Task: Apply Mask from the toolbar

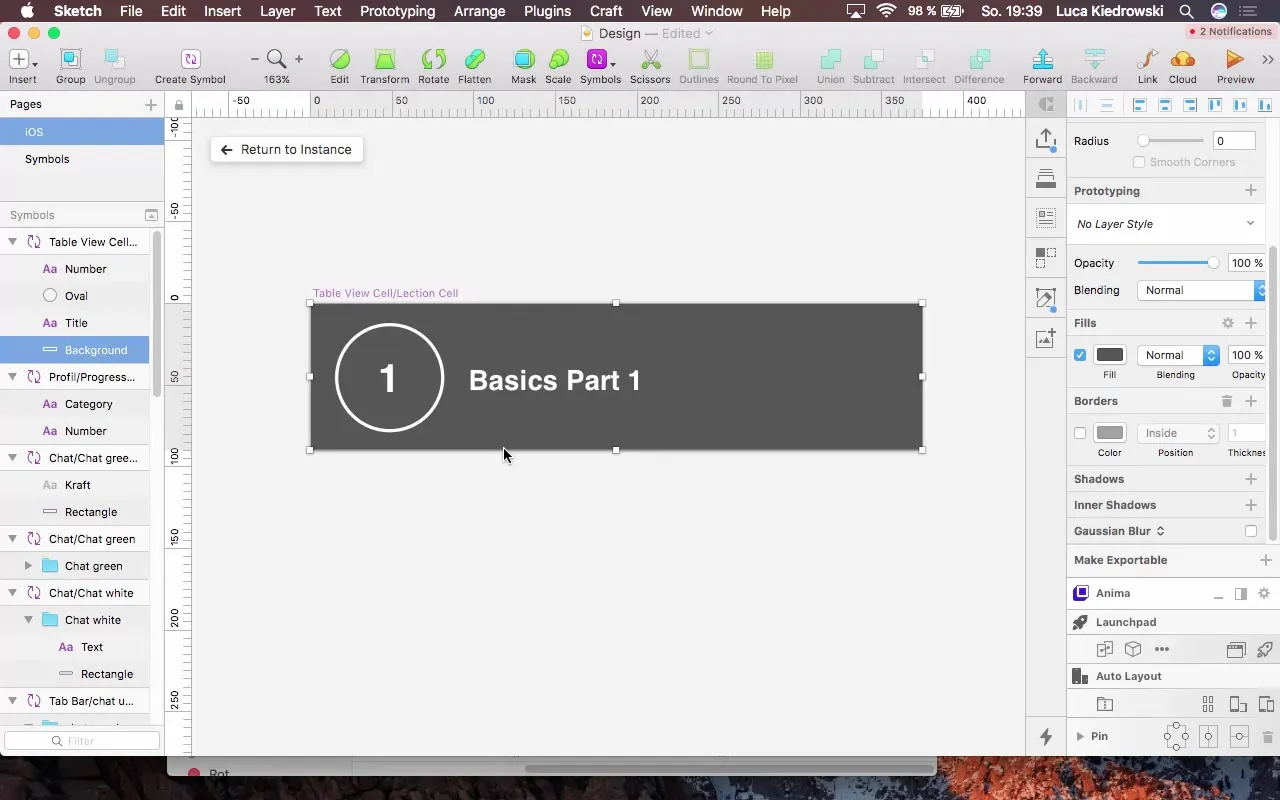Action: [x=524, y=65]
